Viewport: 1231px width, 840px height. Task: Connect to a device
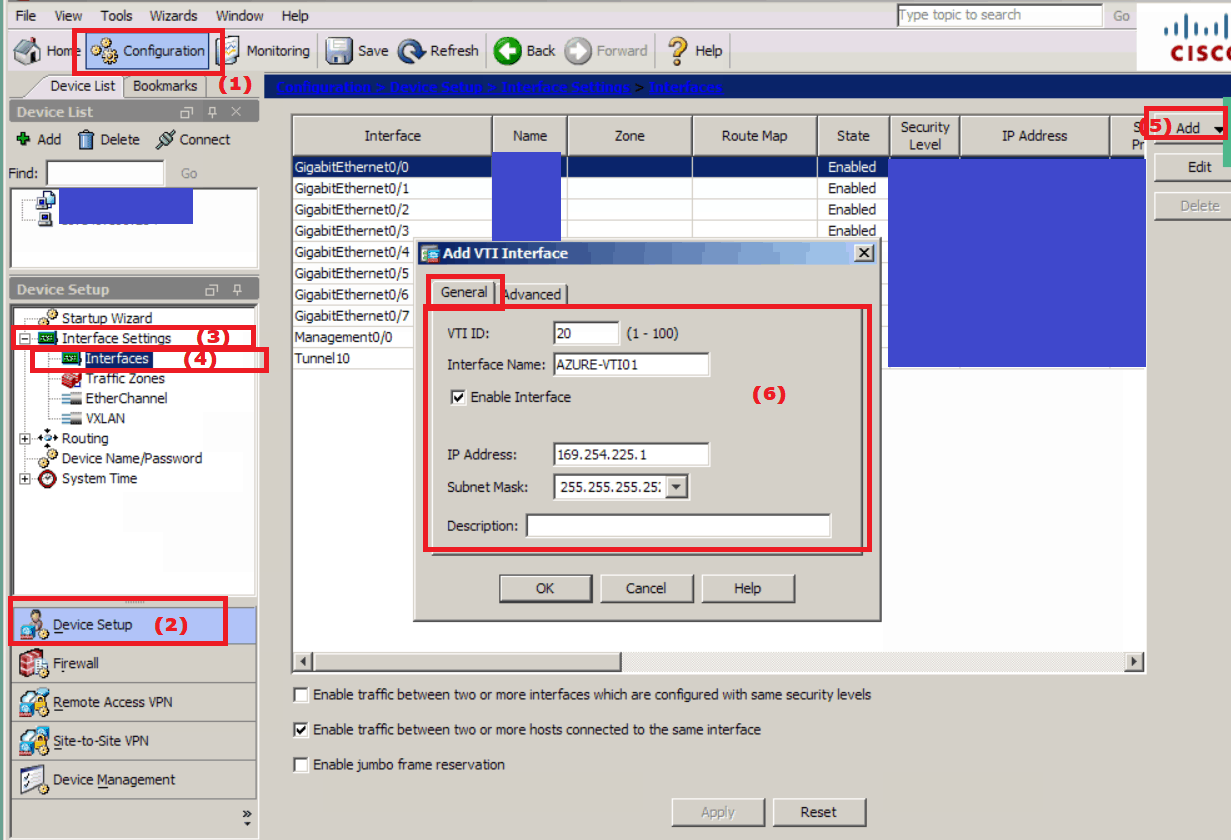pyautogui.click(x=193, y=140)
